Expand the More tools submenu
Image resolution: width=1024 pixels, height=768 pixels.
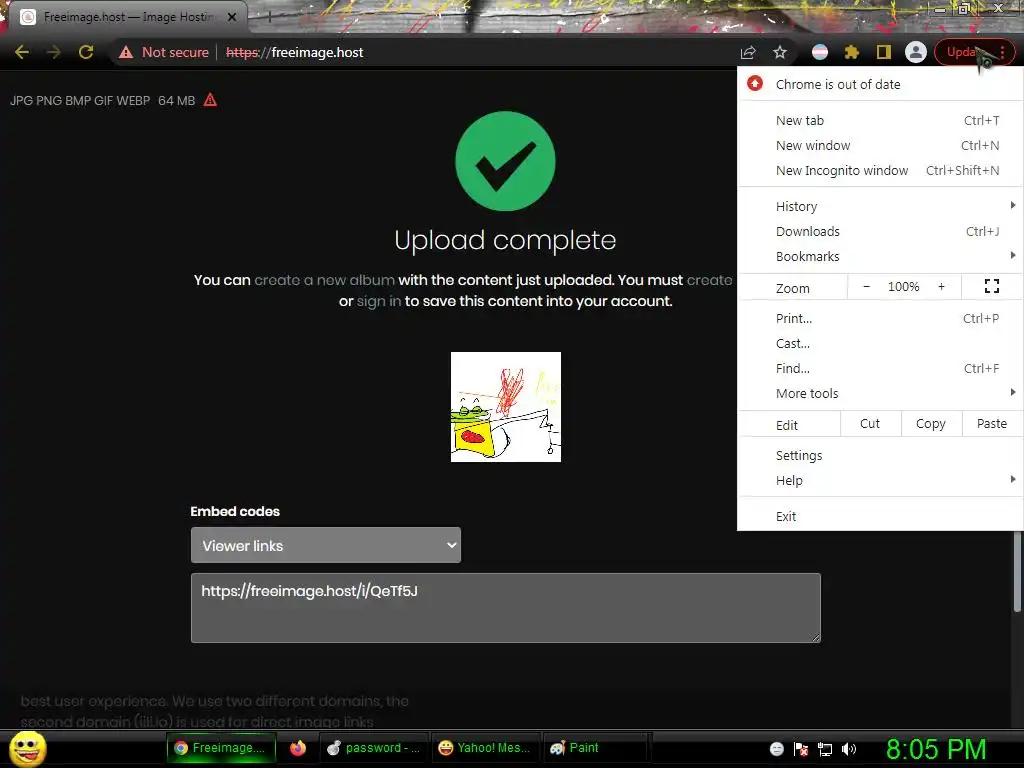click(x=880, y=393)
